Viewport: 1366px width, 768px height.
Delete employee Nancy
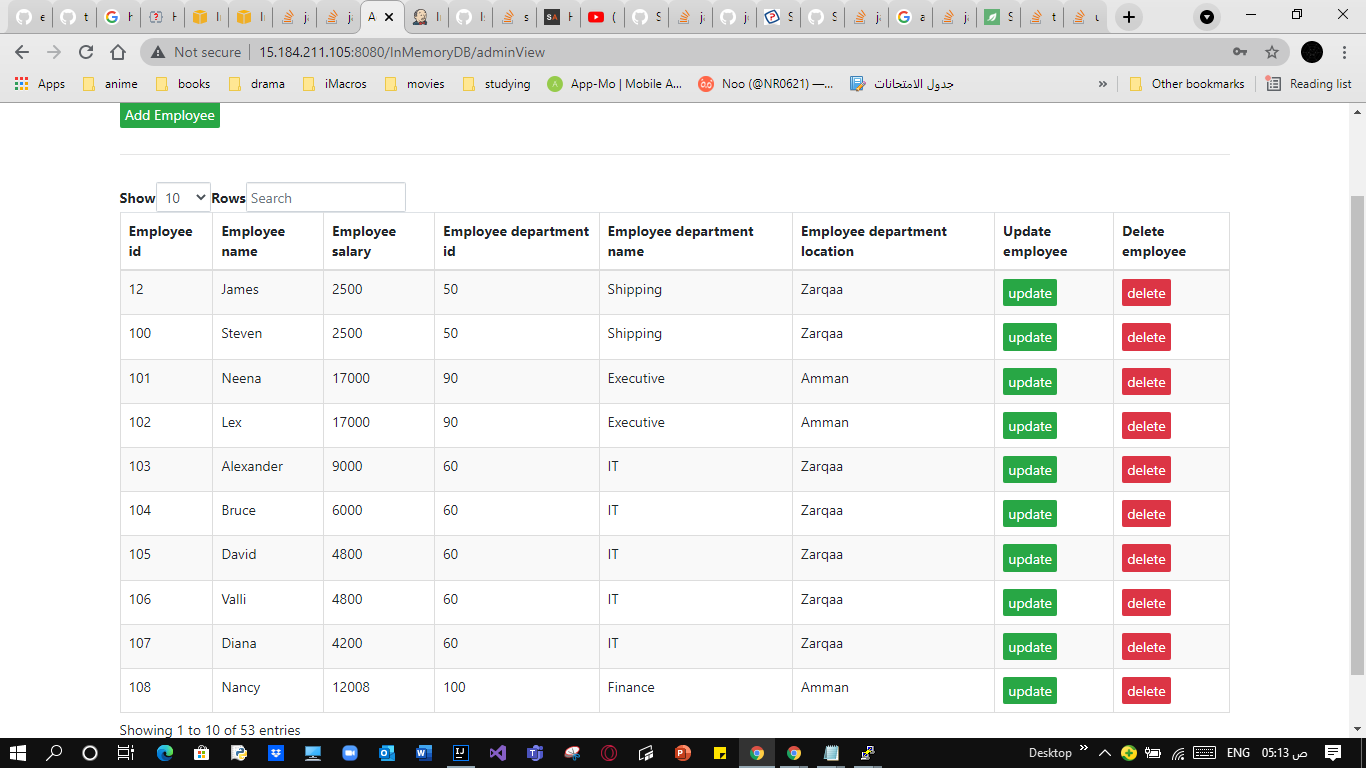(x=1146, y=690)
